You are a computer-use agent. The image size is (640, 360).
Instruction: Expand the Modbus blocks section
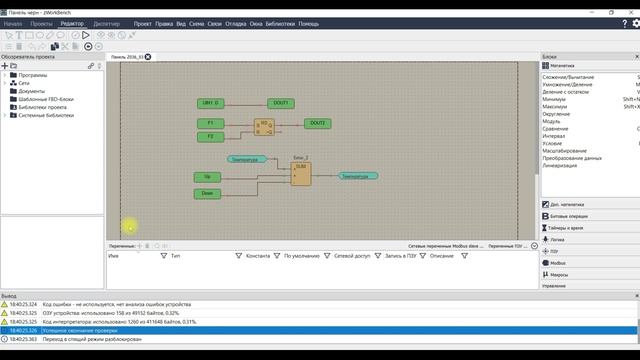click(x=590, y=263)
